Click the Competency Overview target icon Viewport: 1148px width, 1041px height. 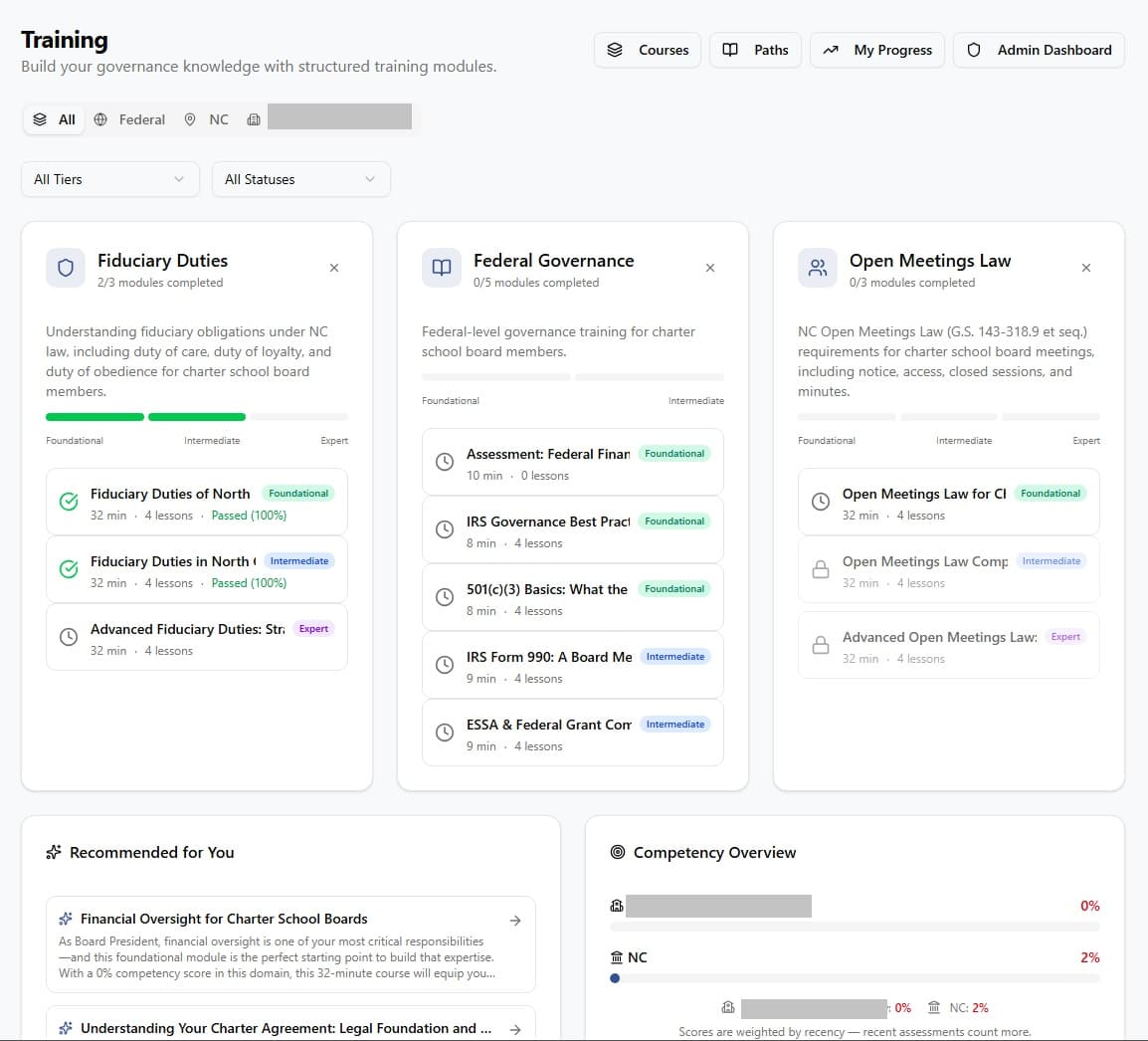(x=618, y=852)
